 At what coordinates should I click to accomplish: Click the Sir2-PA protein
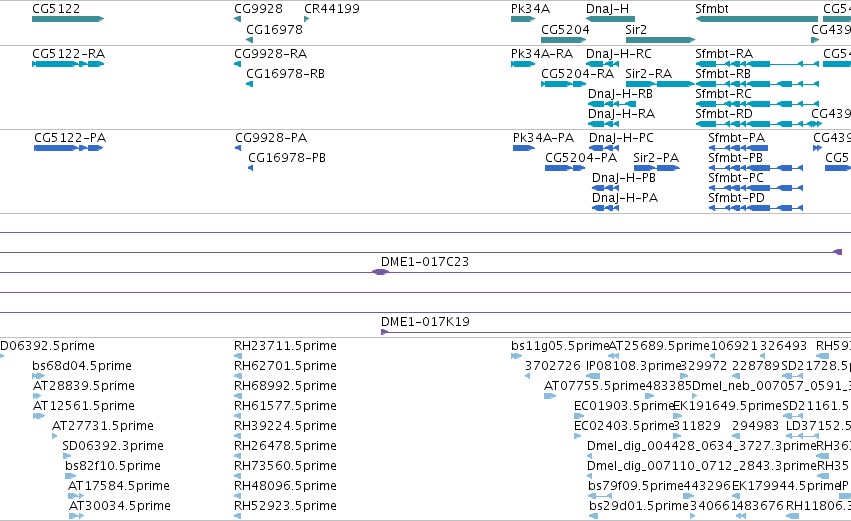click(x=657, y=168)
